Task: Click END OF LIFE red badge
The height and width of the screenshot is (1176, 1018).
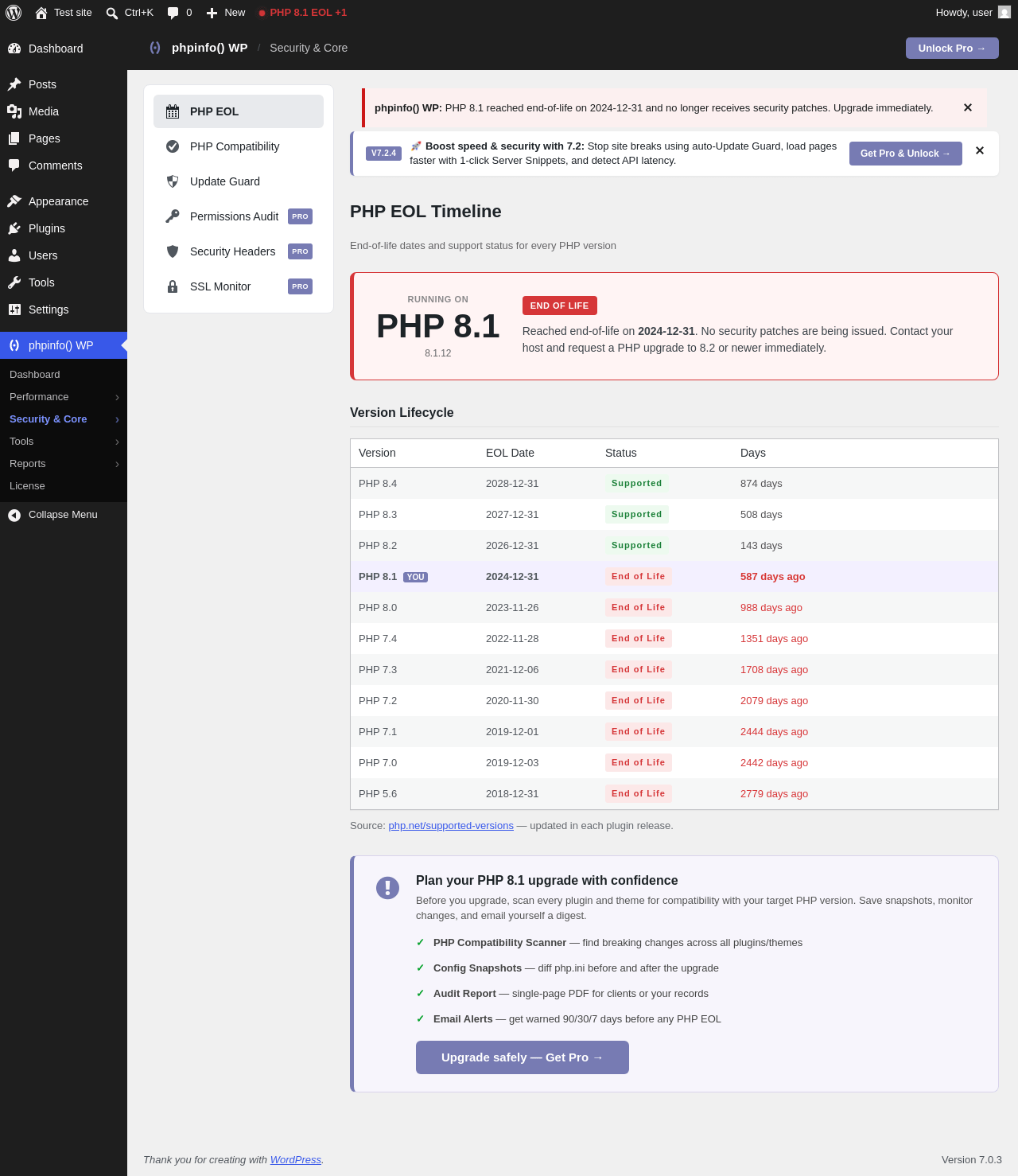Action: [560, 306]
